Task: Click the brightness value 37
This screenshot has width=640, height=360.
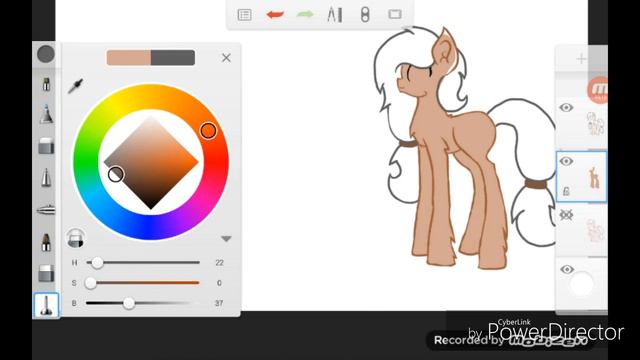Action: coord(219,303)
